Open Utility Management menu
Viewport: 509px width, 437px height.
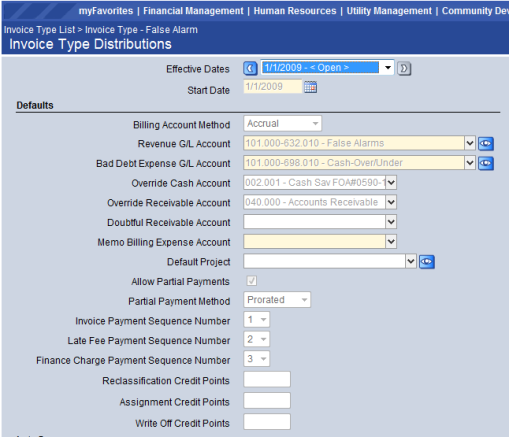389,11
